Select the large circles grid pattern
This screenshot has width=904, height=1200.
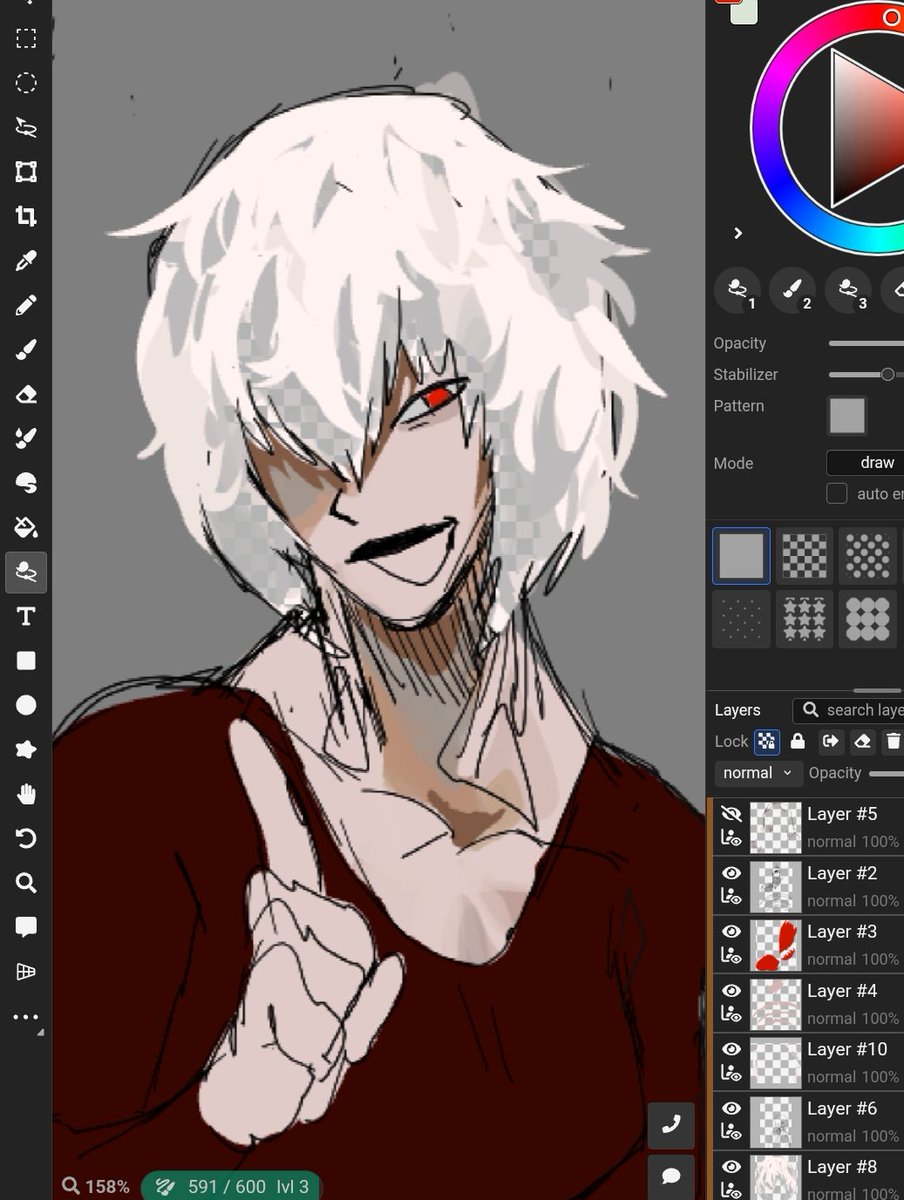tap(867, 619)
